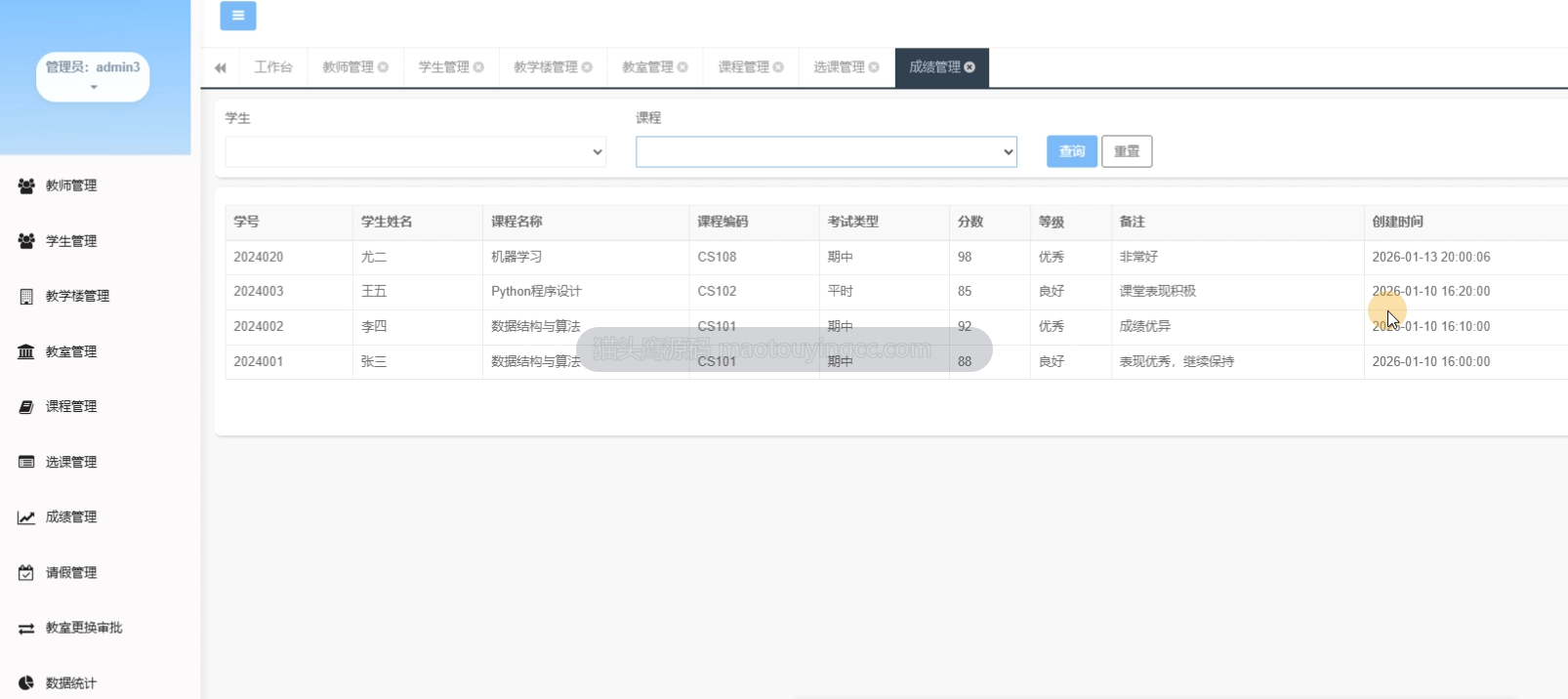This screenshot has height=699, width=1568.
Task: Click the 成绩管理 line chart icon
Action: pyautogui.click(x=26, y=517)
